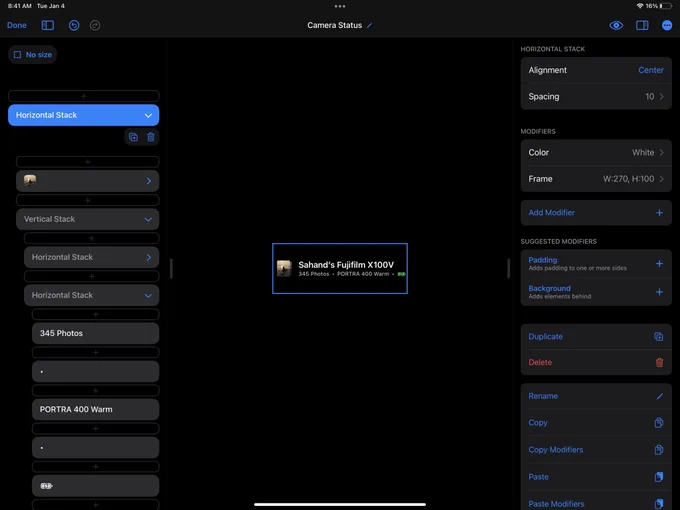Click Add Modifier
The image size is (680, 510).
pos(596,212)
